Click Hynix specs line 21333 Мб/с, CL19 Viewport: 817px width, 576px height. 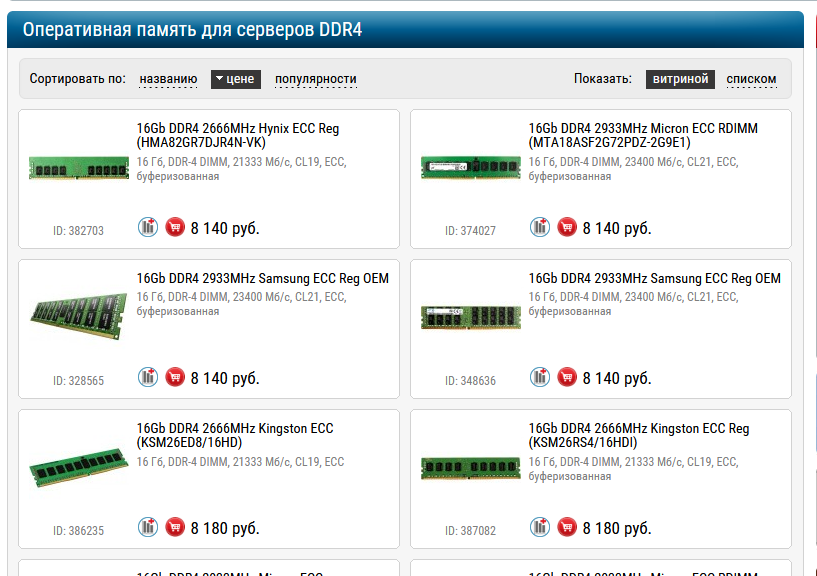pyautogui.click(x=242, y=169)
